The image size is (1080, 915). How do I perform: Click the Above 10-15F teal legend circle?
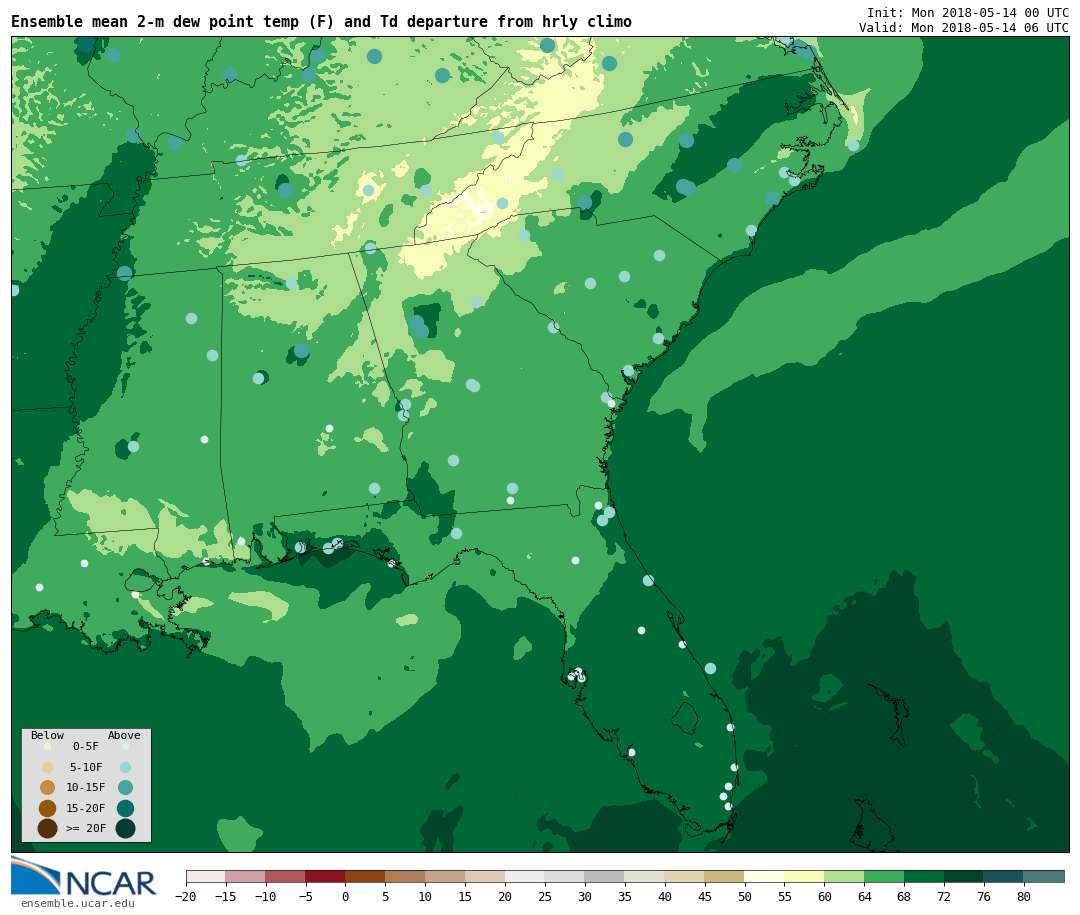pyautogui.click(x=125, y=787)
